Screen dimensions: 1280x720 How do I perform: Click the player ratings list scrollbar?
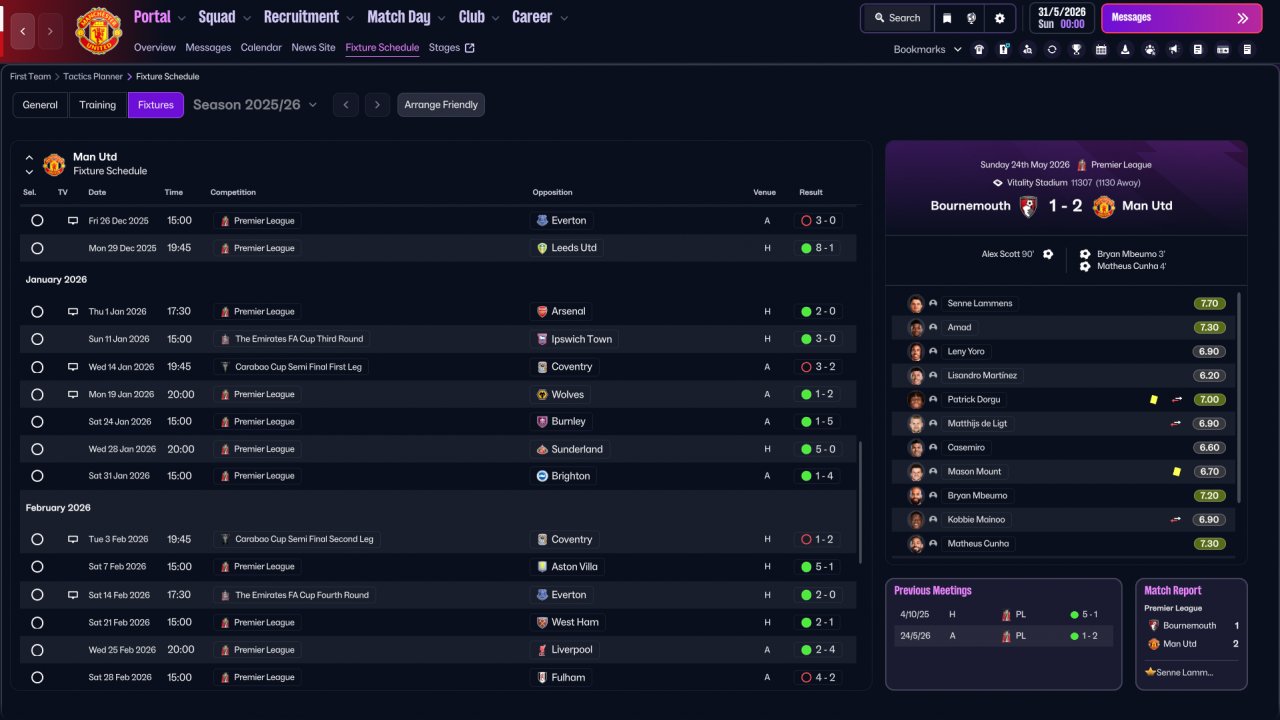point(1239,398)
